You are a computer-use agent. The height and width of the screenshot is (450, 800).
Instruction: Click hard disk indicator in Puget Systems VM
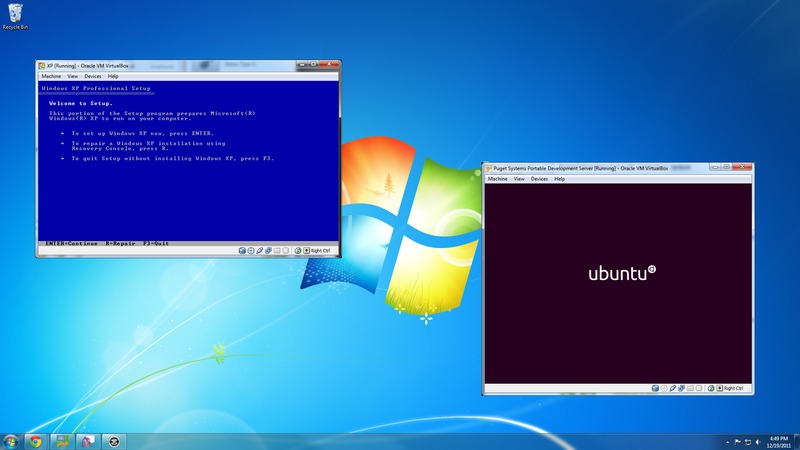pyautogui.click(x=655, y=387)
